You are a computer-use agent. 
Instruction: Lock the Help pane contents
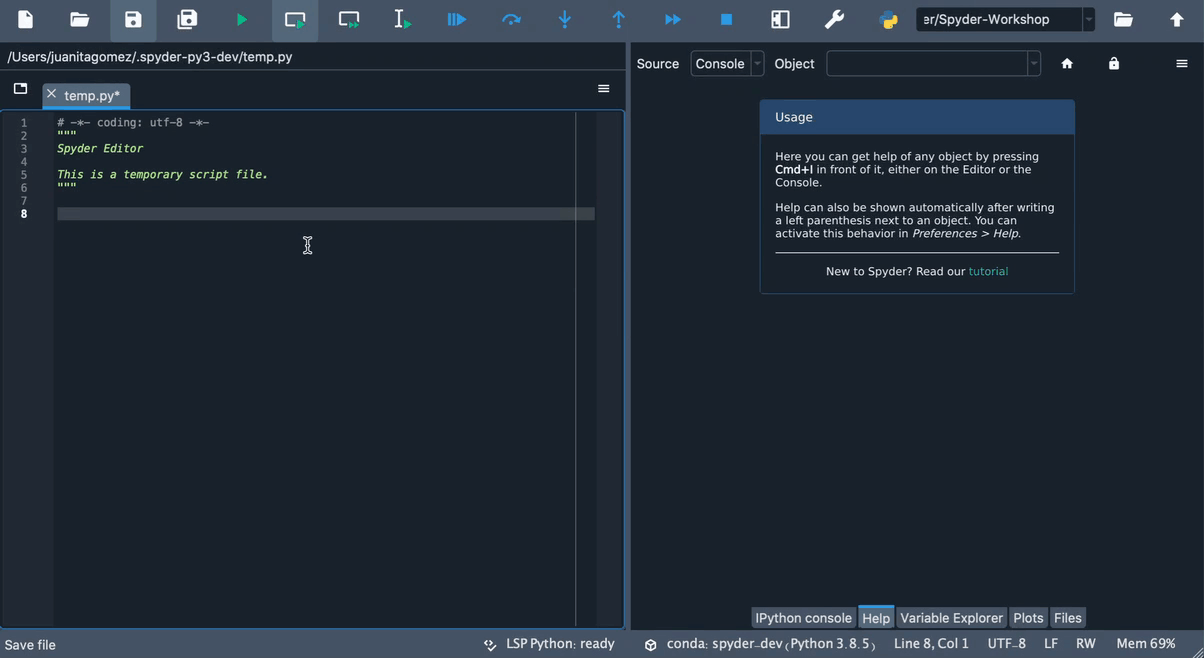(x=1113, y=63)
